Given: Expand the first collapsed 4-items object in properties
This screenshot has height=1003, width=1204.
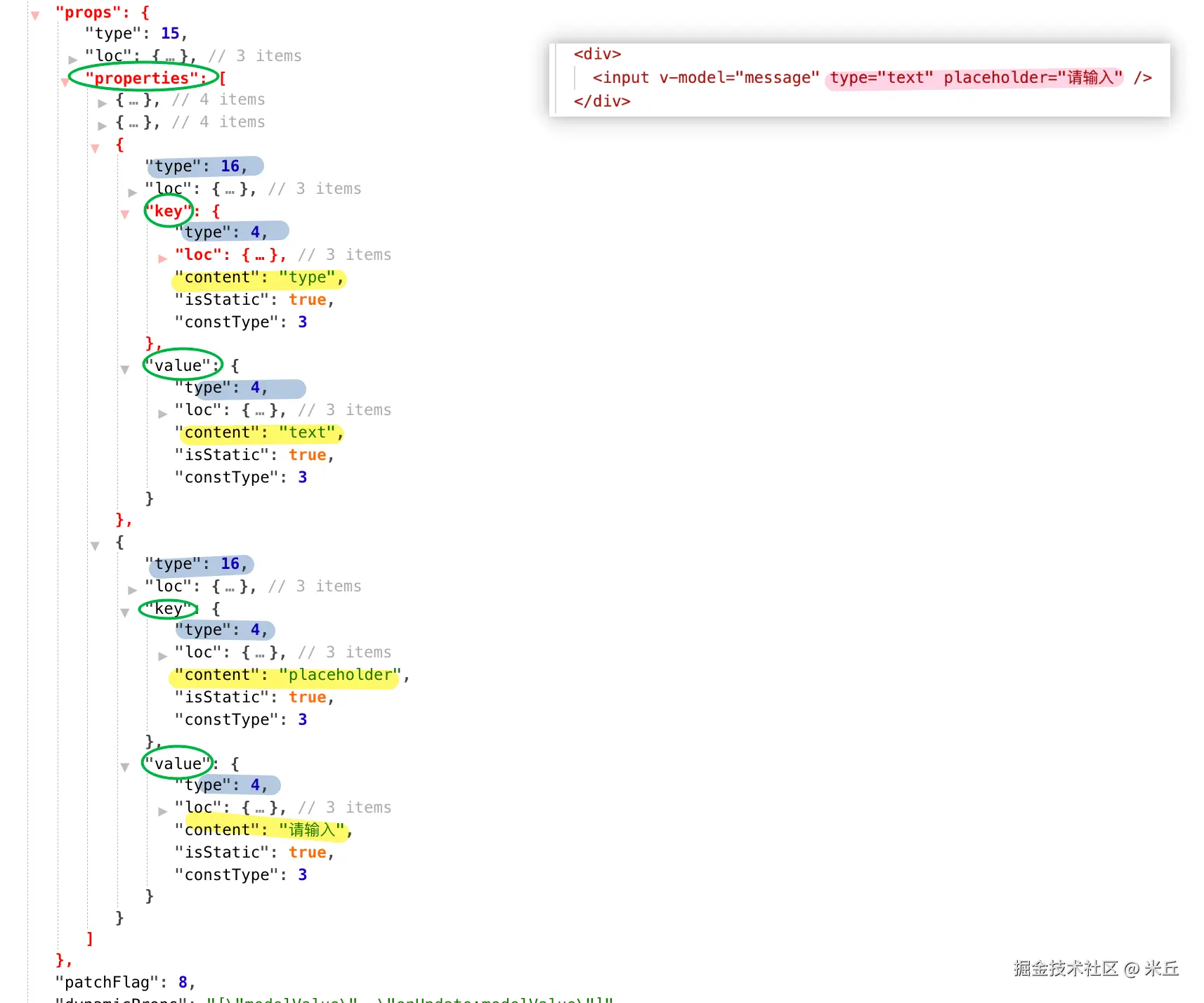Looking at the screenshot, I should 103,103.
